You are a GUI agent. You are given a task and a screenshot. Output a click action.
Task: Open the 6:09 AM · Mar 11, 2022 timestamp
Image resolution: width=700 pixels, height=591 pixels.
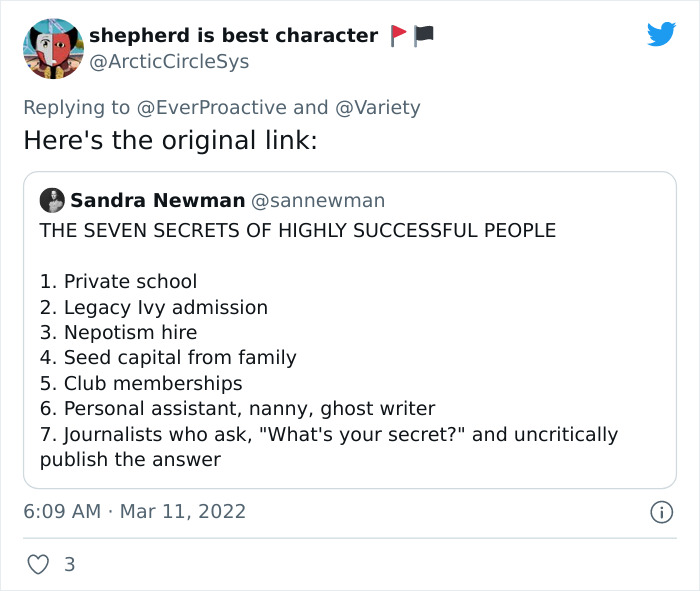(134, 512)
